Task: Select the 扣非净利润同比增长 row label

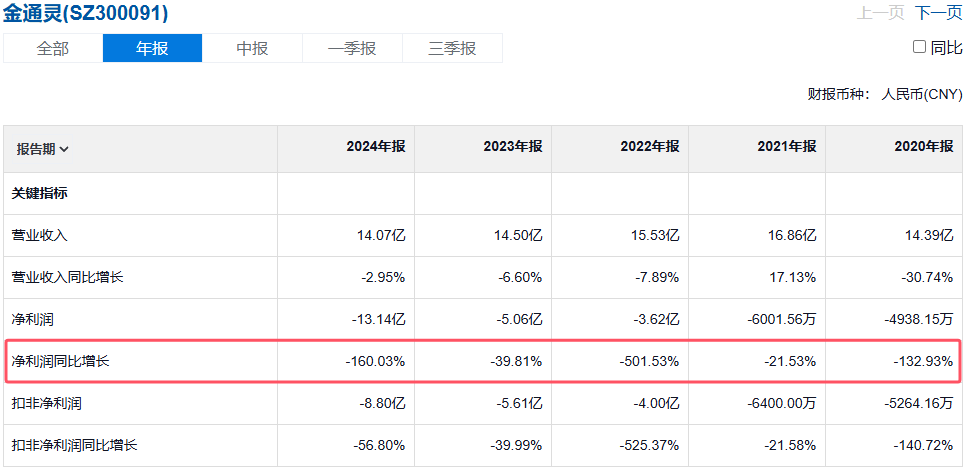Action: point(75,445)
